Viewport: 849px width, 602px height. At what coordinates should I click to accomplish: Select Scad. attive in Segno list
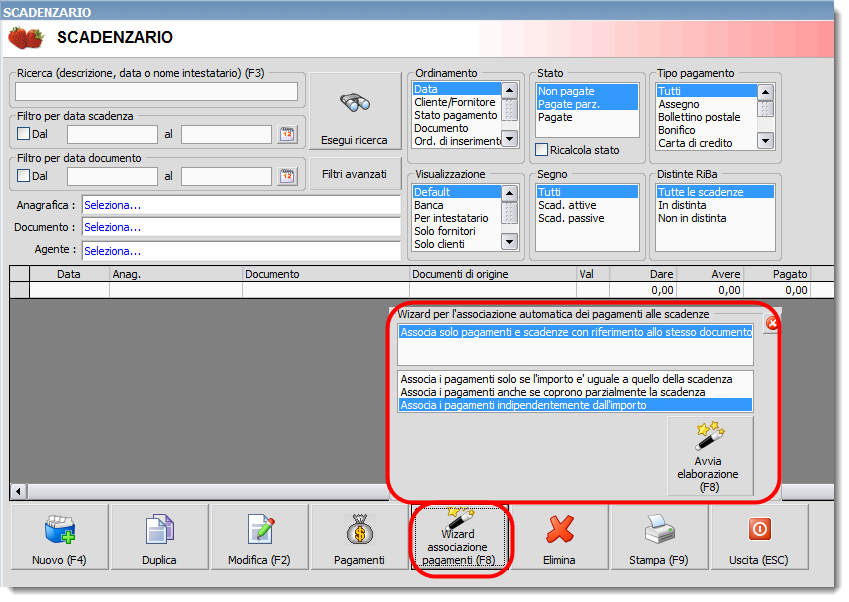pyautogui.click(x=587, y=205)
